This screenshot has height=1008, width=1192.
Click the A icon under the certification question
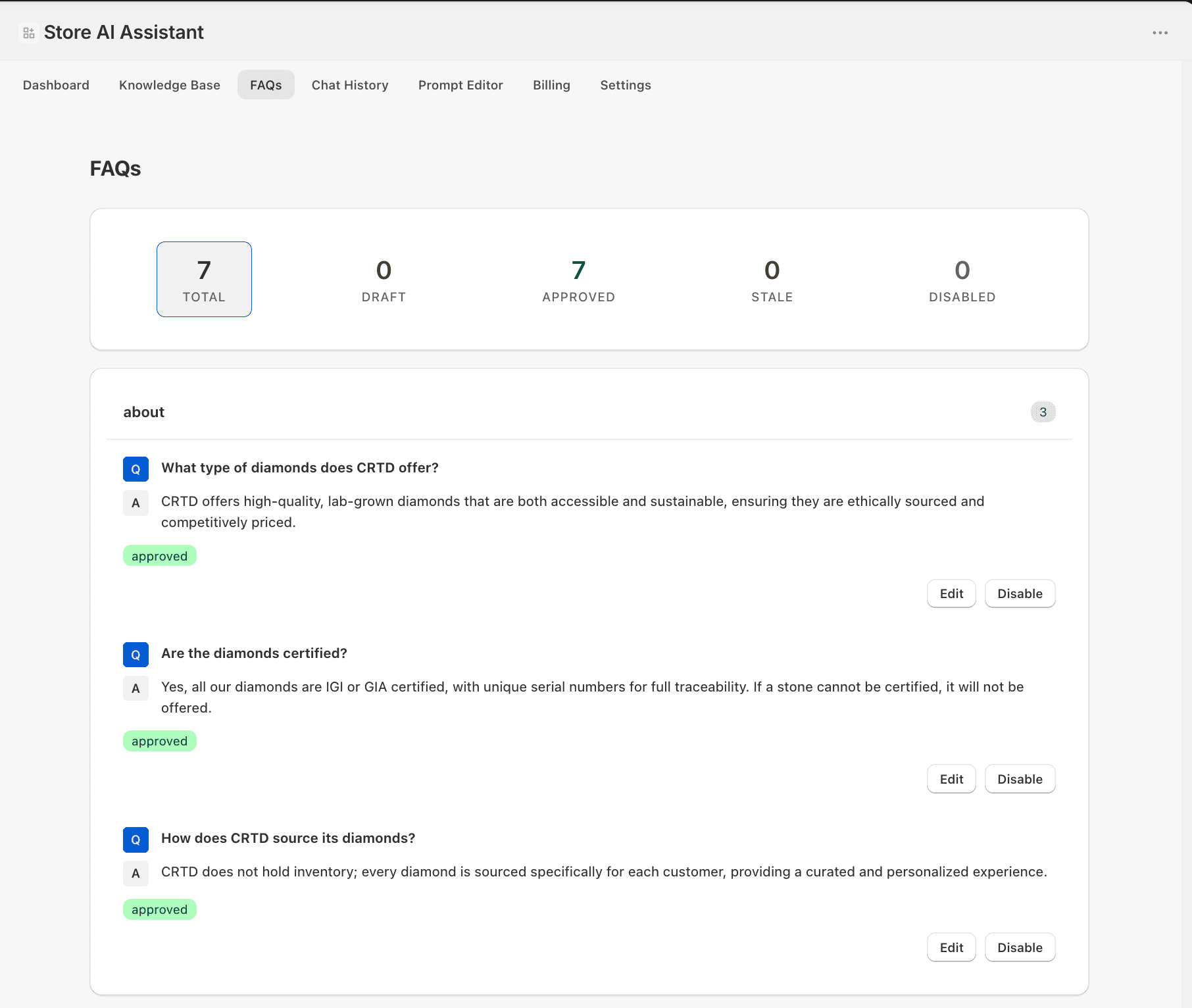pyautogui.click(x=136, y=688)
